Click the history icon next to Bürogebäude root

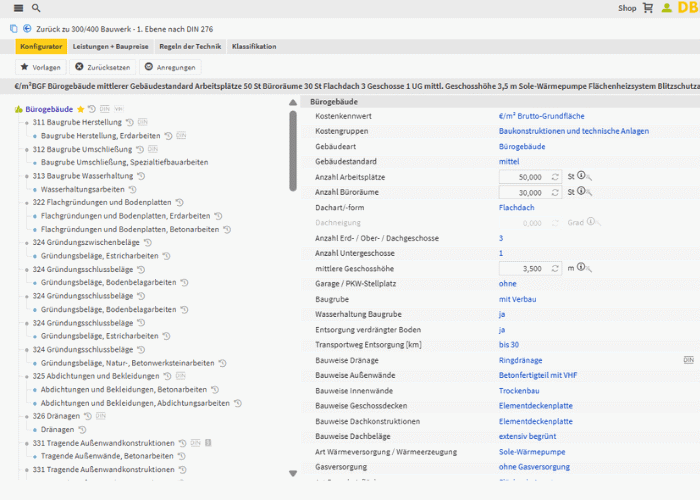[92, 109]
